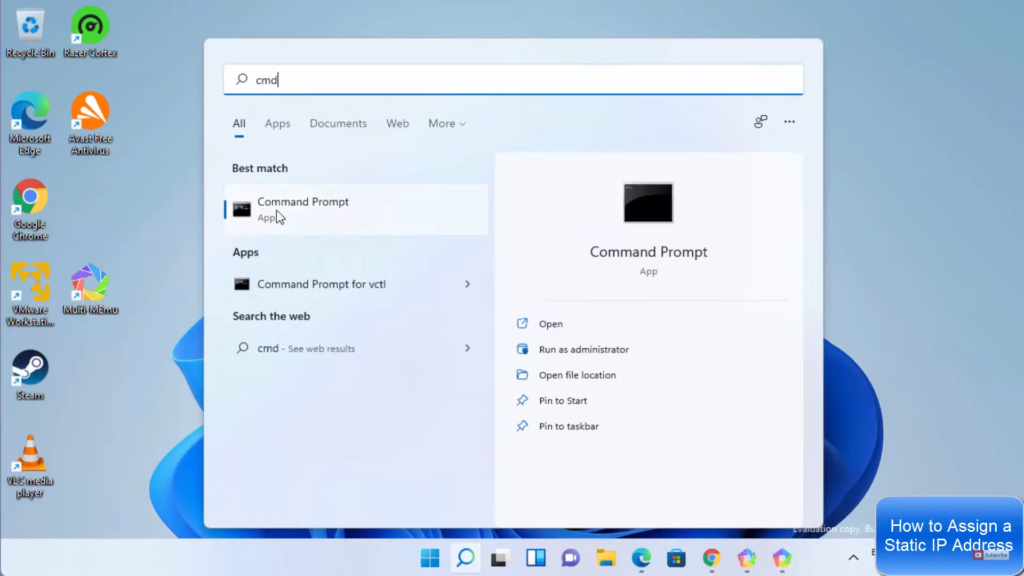Expand Command Prompt for vctl chevron
The image size is (1024, 576).
467,284
